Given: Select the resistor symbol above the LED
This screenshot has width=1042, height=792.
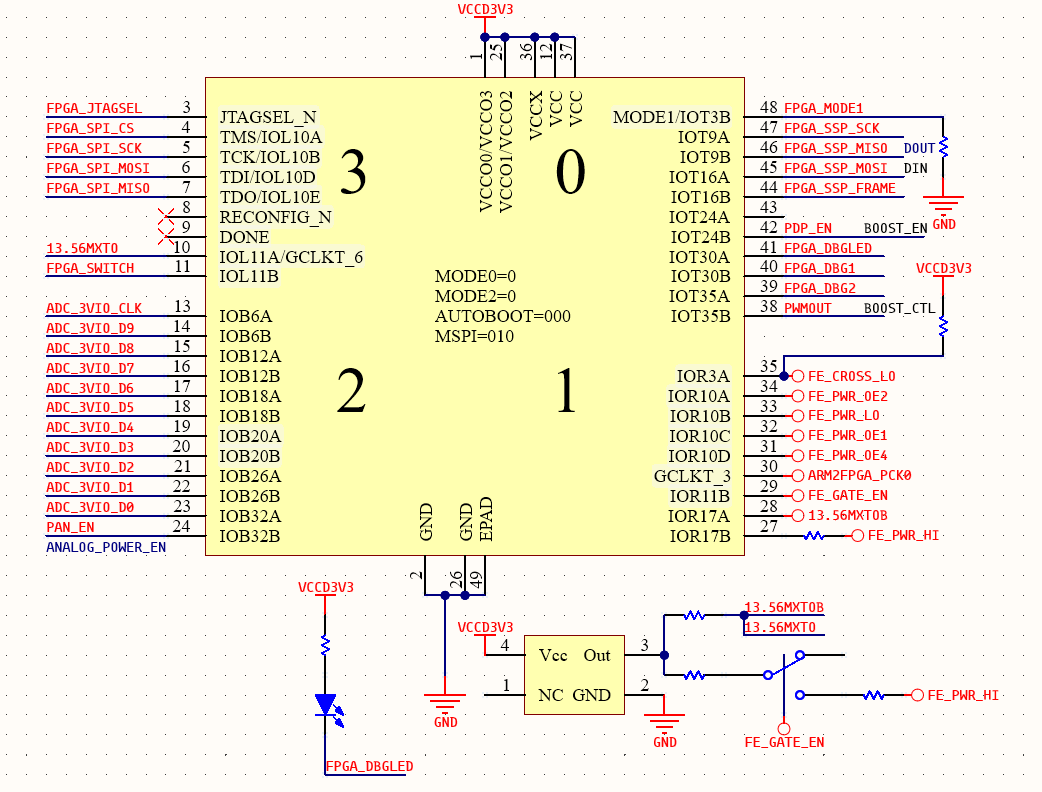Looking at the screenshot, I should tap(325, 645).
